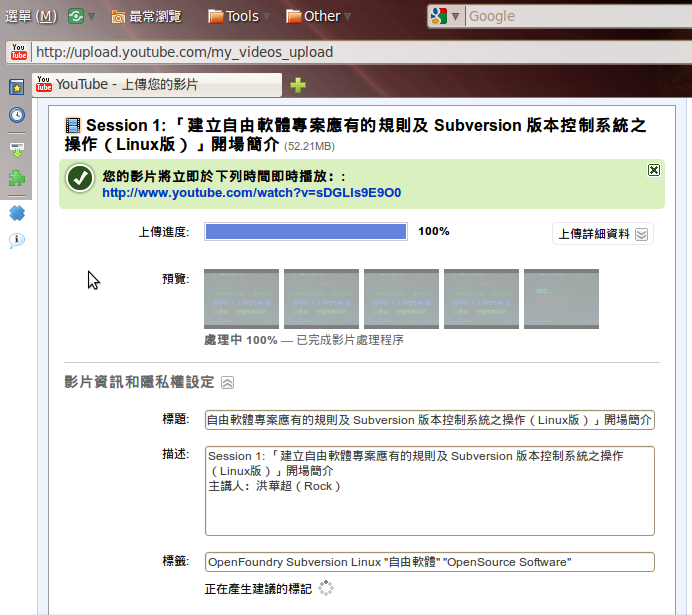692x615 pixels.
Task: Expand 上傳詳細資料 button
Action: [x=603, y=234]
